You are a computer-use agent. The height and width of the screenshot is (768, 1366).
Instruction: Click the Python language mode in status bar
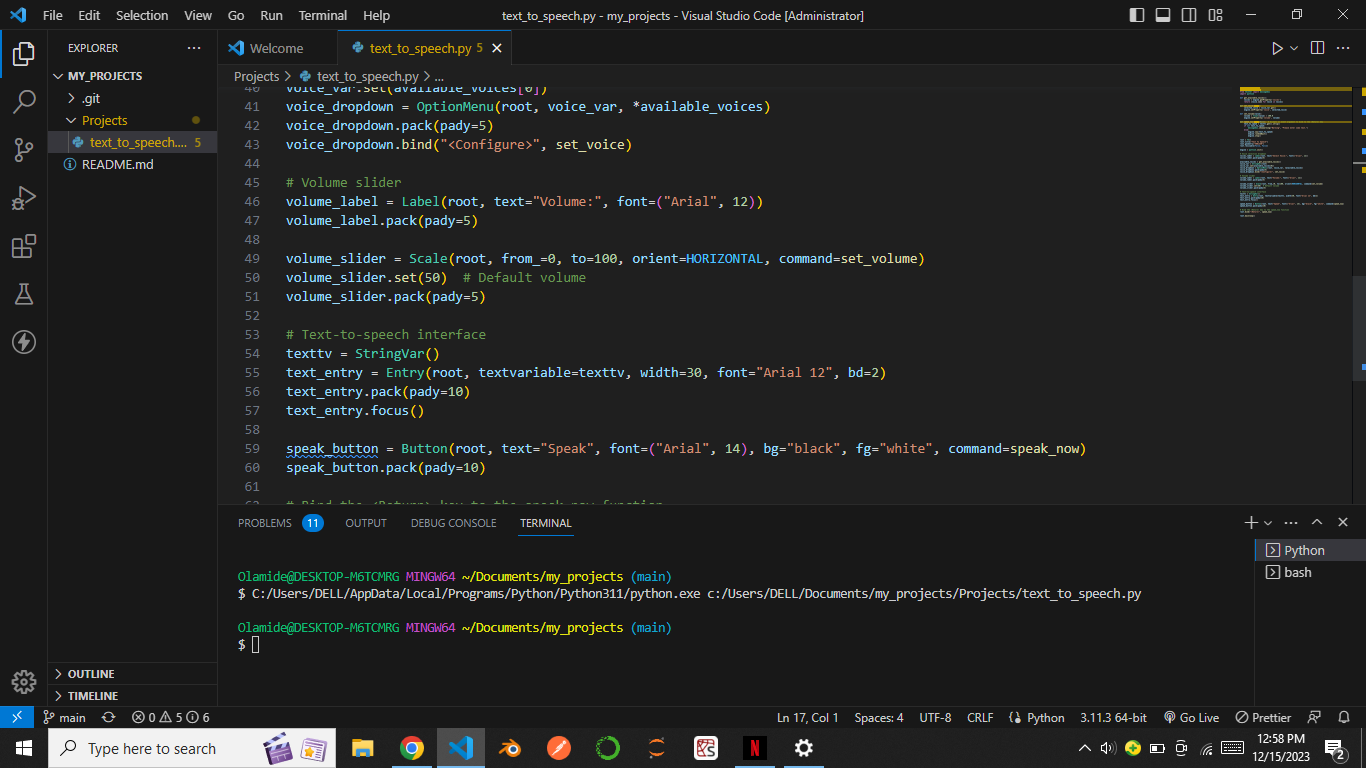[x=1037, y=718]
